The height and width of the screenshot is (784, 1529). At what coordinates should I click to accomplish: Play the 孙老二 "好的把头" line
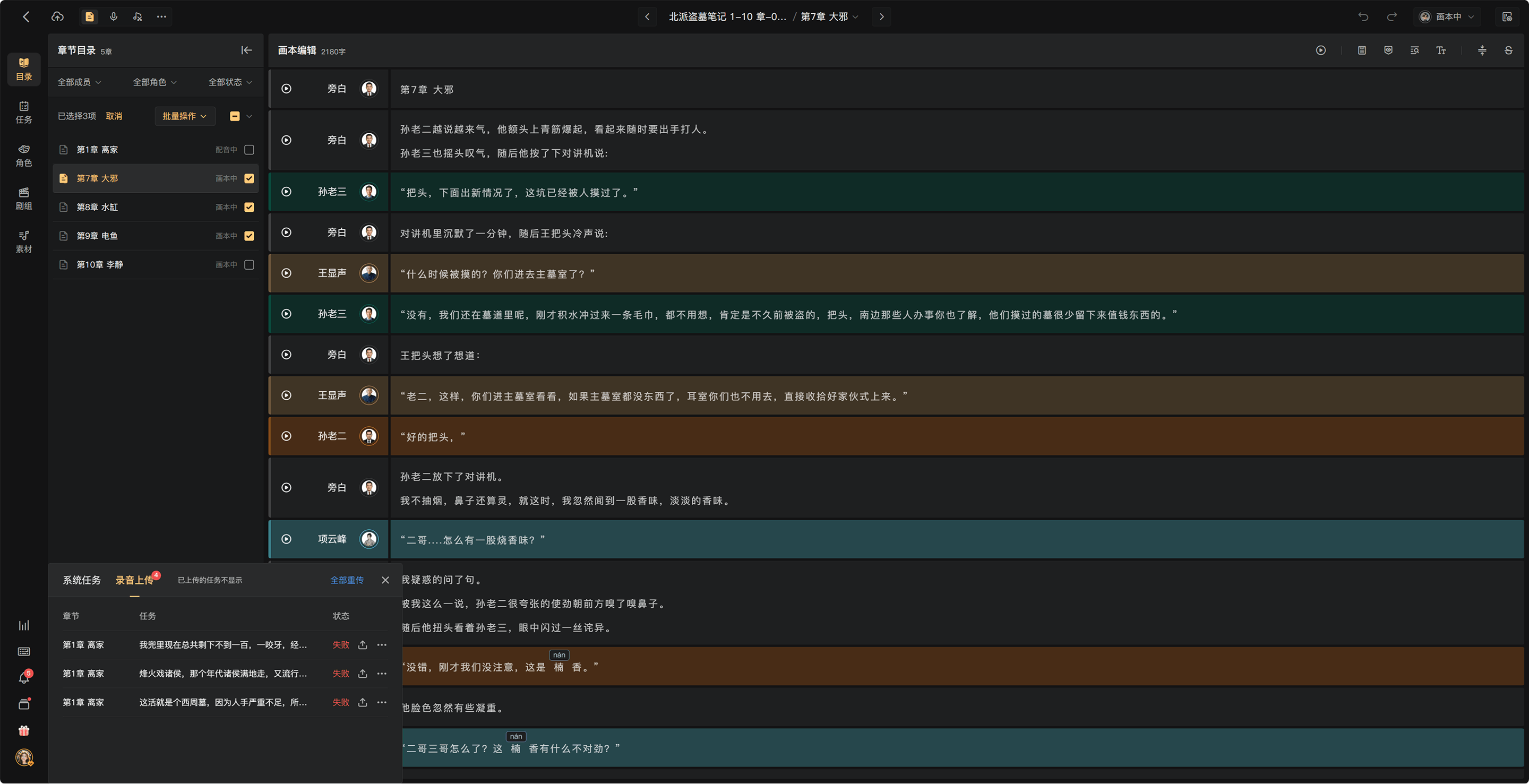[x=286, y=436]
